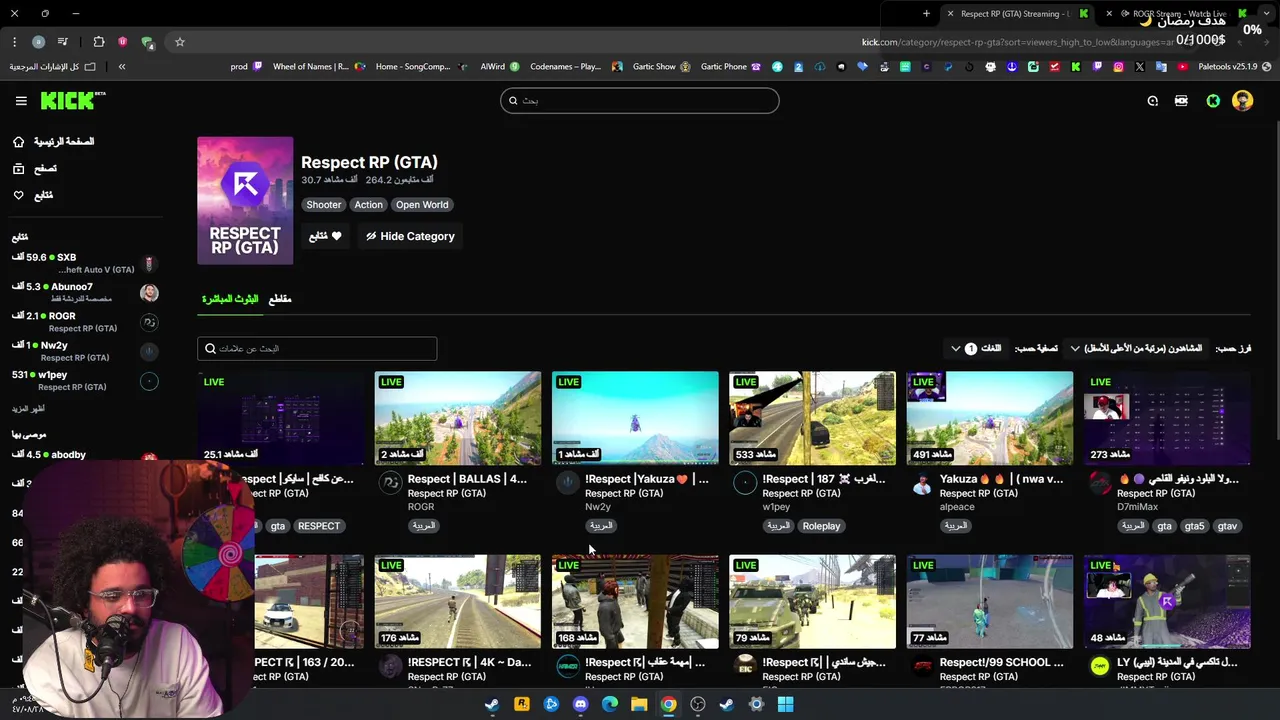Open Microsoft Edge from the taskbar
This screenshot has width=1280, height=720.
[x=610, y=704]
